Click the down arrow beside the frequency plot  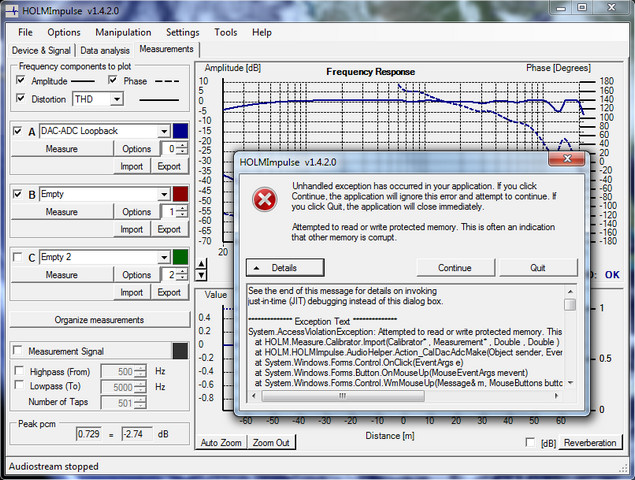click(x=201, y=275)
